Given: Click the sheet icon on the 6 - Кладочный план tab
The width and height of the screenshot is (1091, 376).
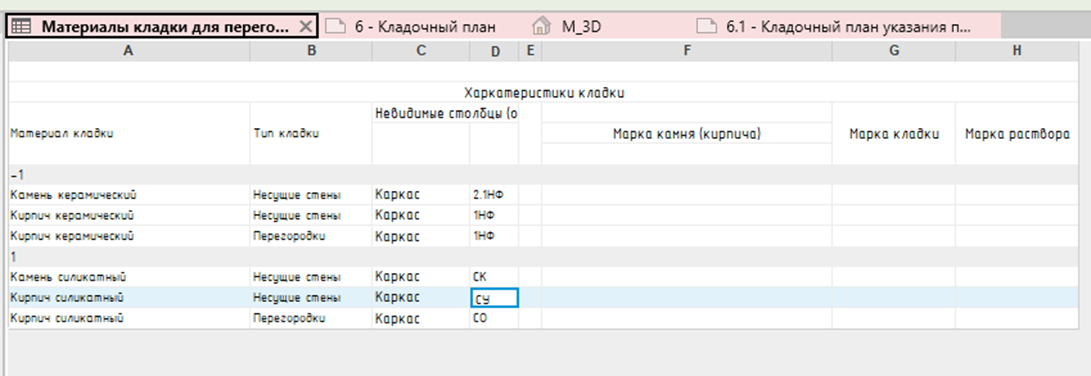Looking at the screenshot, I should 336,27.
